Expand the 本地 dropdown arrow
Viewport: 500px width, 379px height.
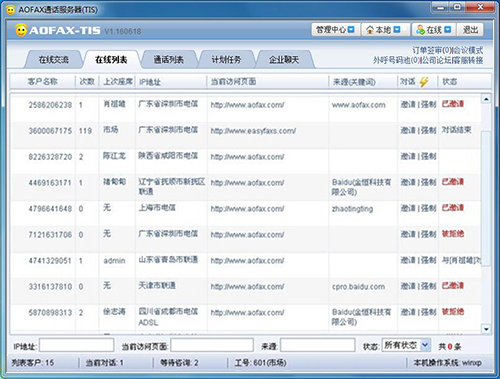pyautogui.click(x=397, y=30)
